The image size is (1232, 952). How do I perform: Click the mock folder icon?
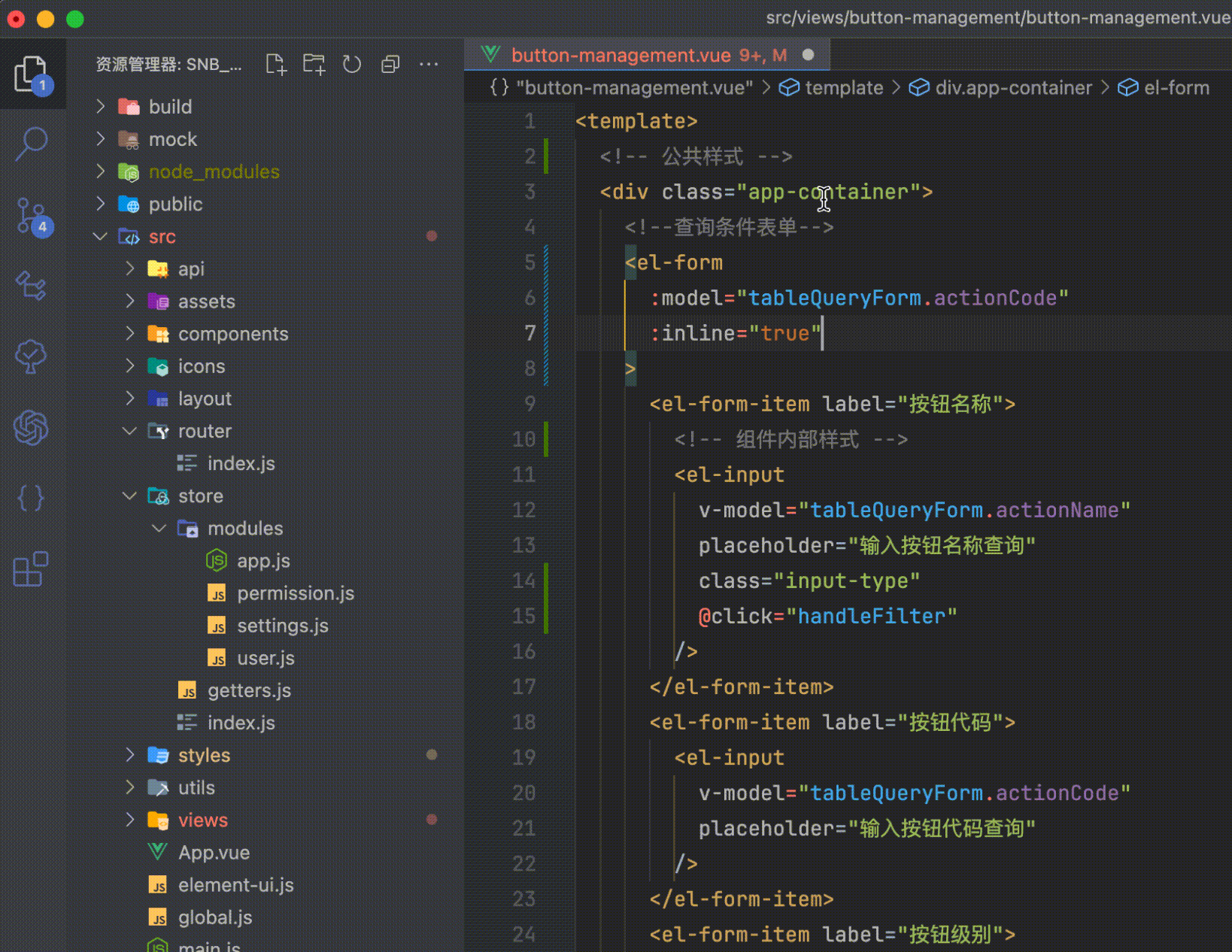[129, 140]
